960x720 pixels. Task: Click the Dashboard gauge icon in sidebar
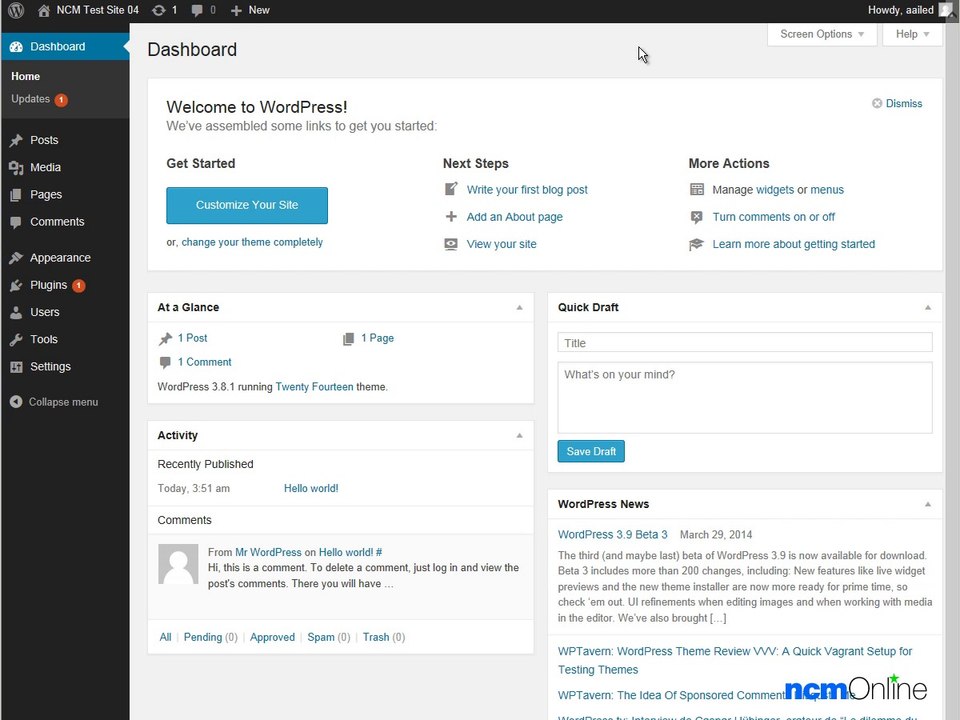(16, 47)
